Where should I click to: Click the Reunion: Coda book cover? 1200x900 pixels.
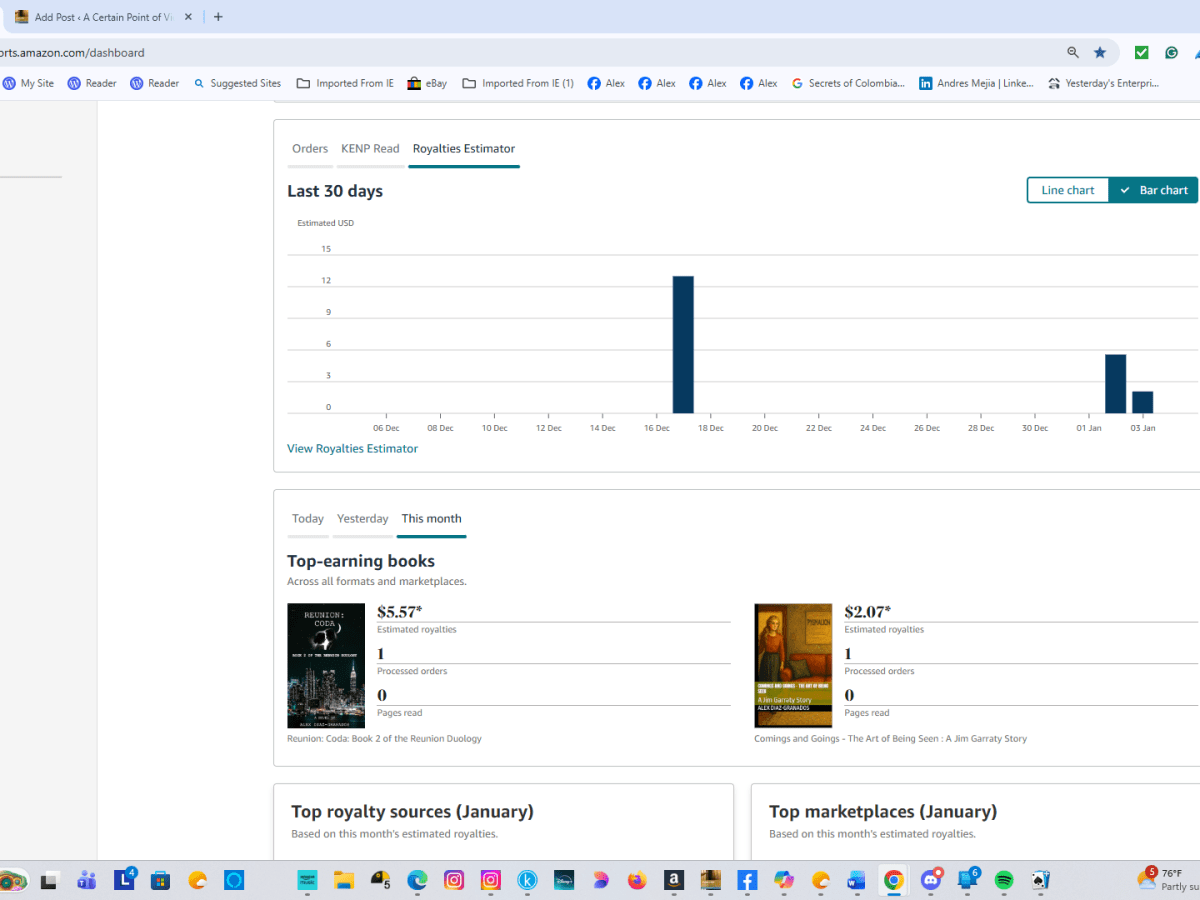click(x=326, y=665)
